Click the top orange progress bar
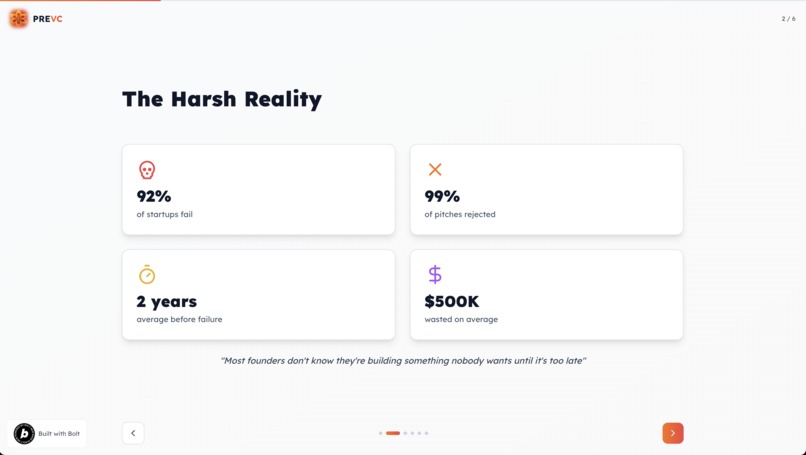This screenshot has height=455, width=806. click(80, 1)
